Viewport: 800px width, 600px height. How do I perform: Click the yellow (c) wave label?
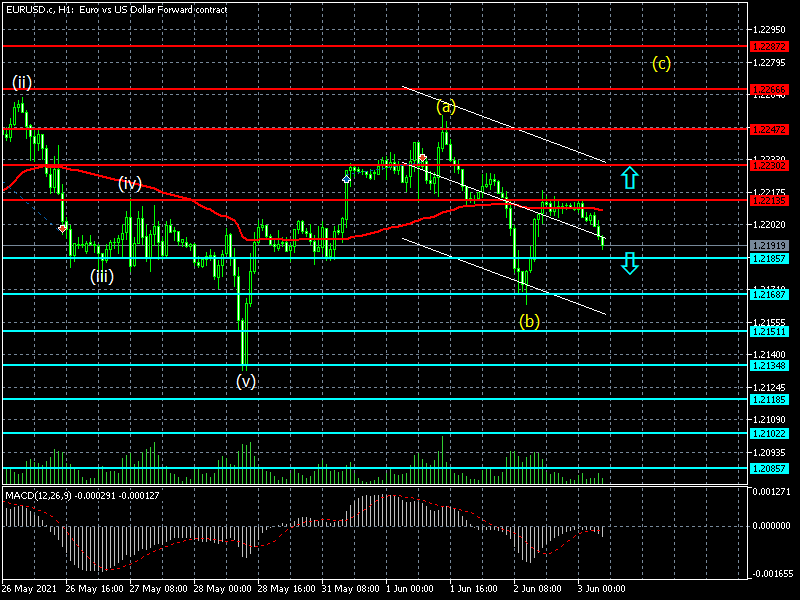[x=661, y=64]
